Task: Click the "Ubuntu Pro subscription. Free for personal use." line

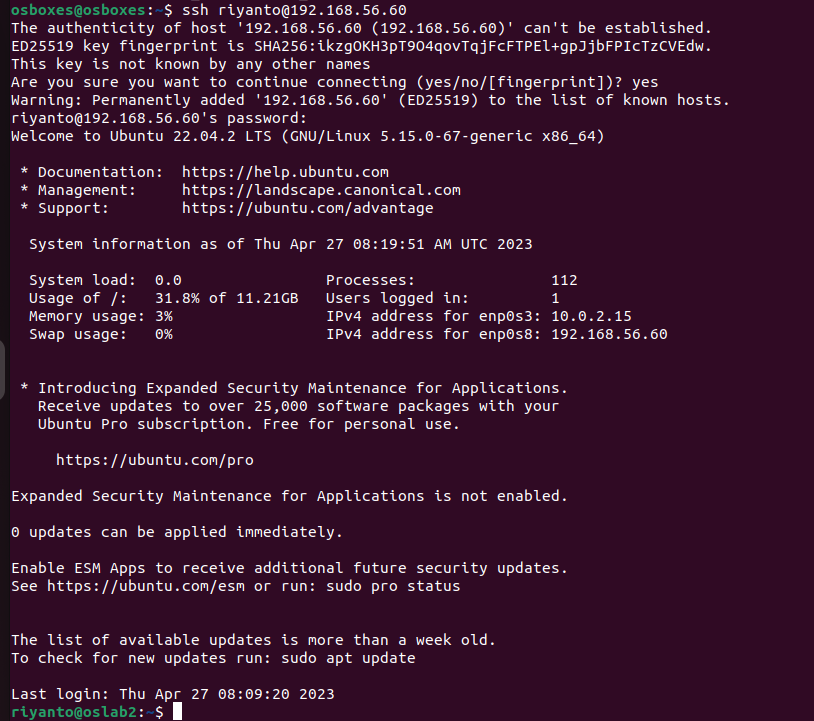Action: click(249, 424)
